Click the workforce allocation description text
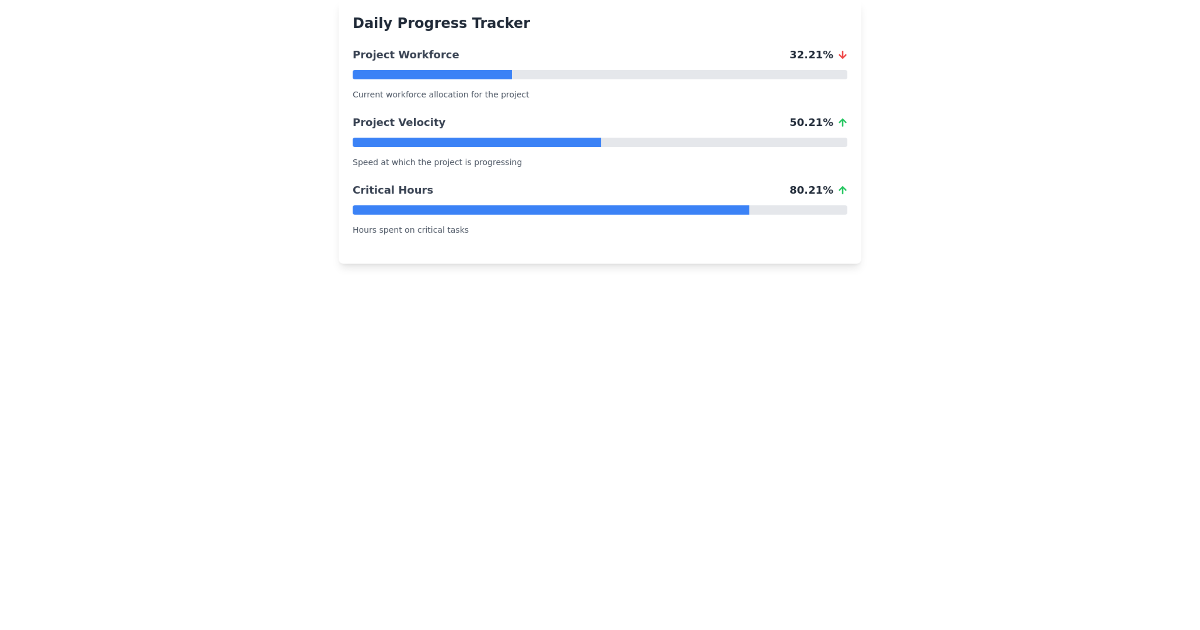1200x630 pixels. (440, 94)
